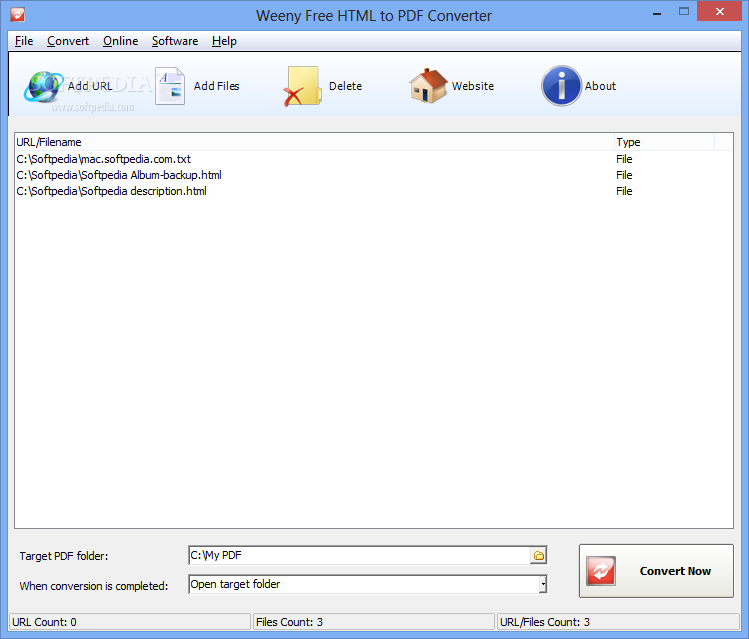This screenshot has height=639, width=749.
Task: Click 'File' type cell of Album-backup.html row
Action: (624, 175)
